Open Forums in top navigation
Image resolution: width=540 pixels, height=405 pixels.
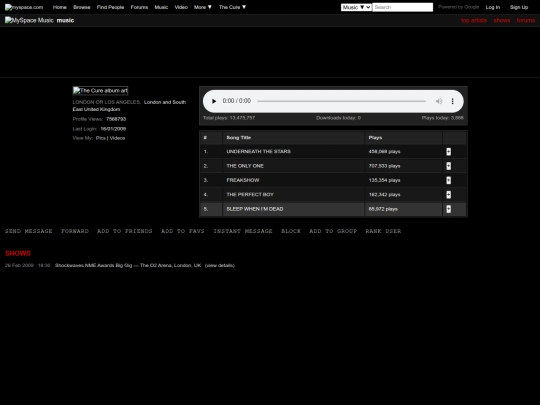coord(139,7)
